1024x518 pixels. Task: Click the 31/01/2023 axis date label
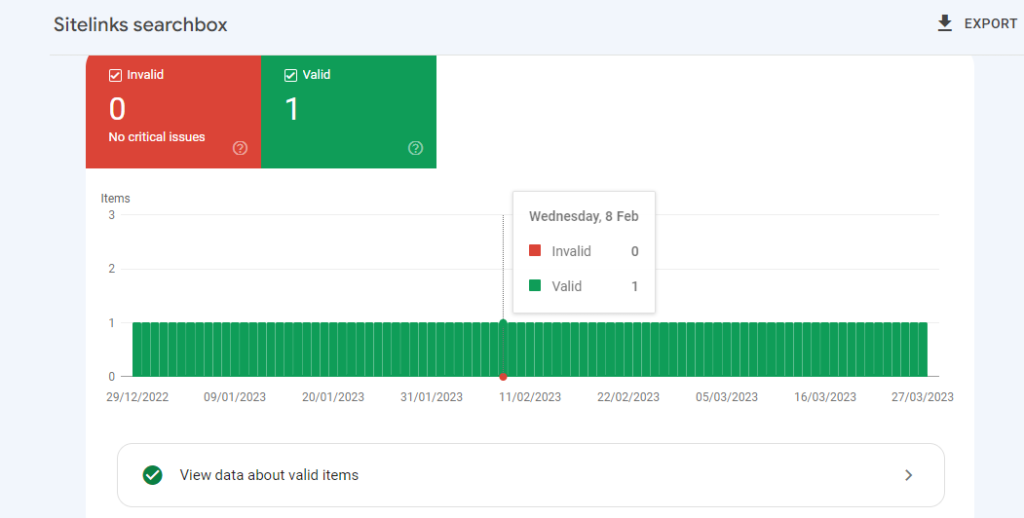click(x=431, y=397)
